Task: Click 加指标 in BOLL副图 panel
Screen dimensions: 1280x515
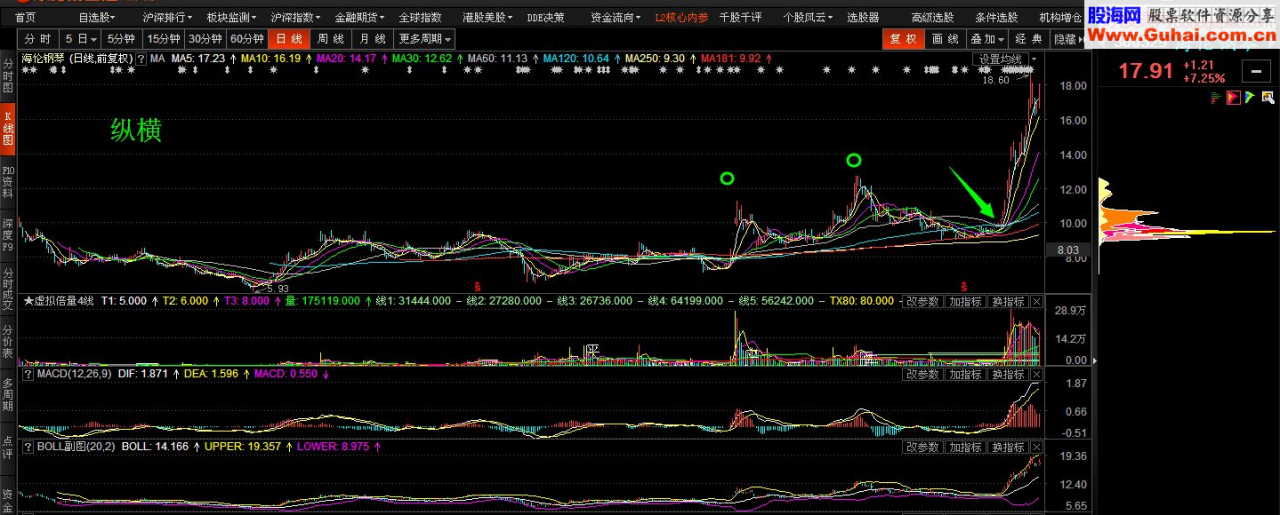Action: [965, 446]
